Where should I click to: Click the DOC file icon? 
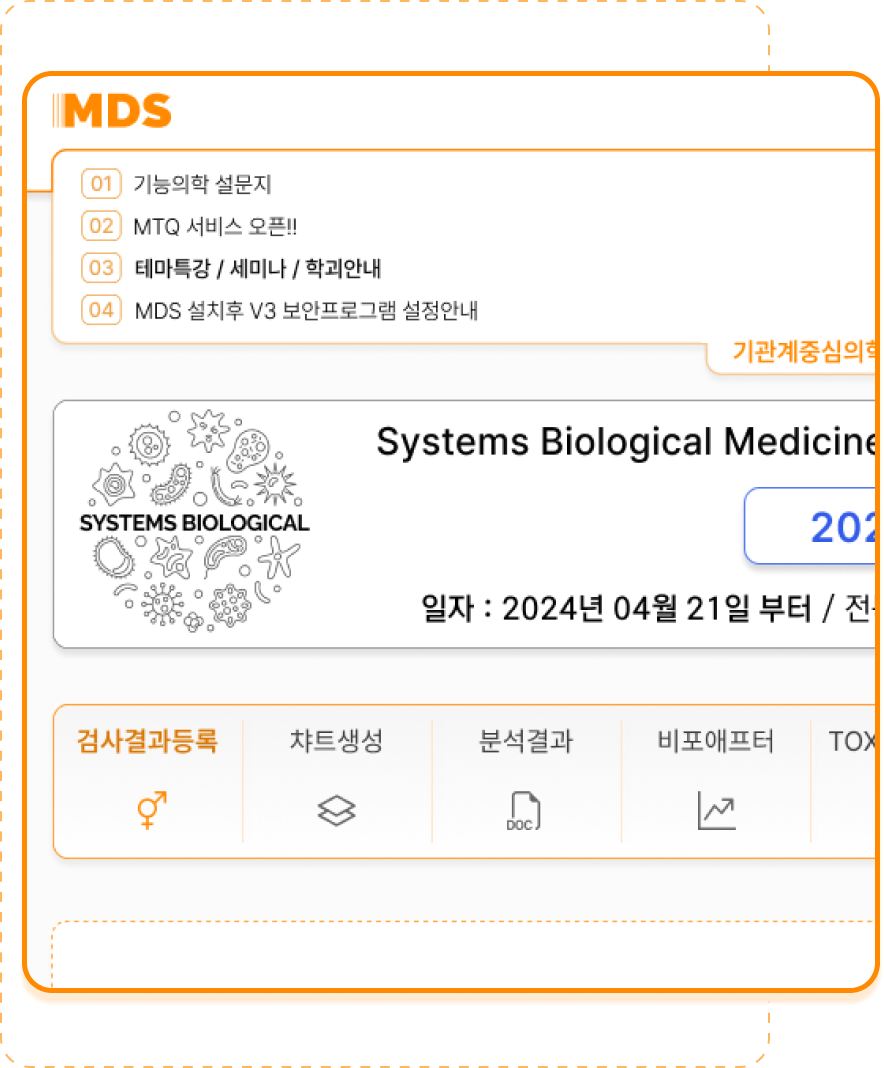click(523, 811)
